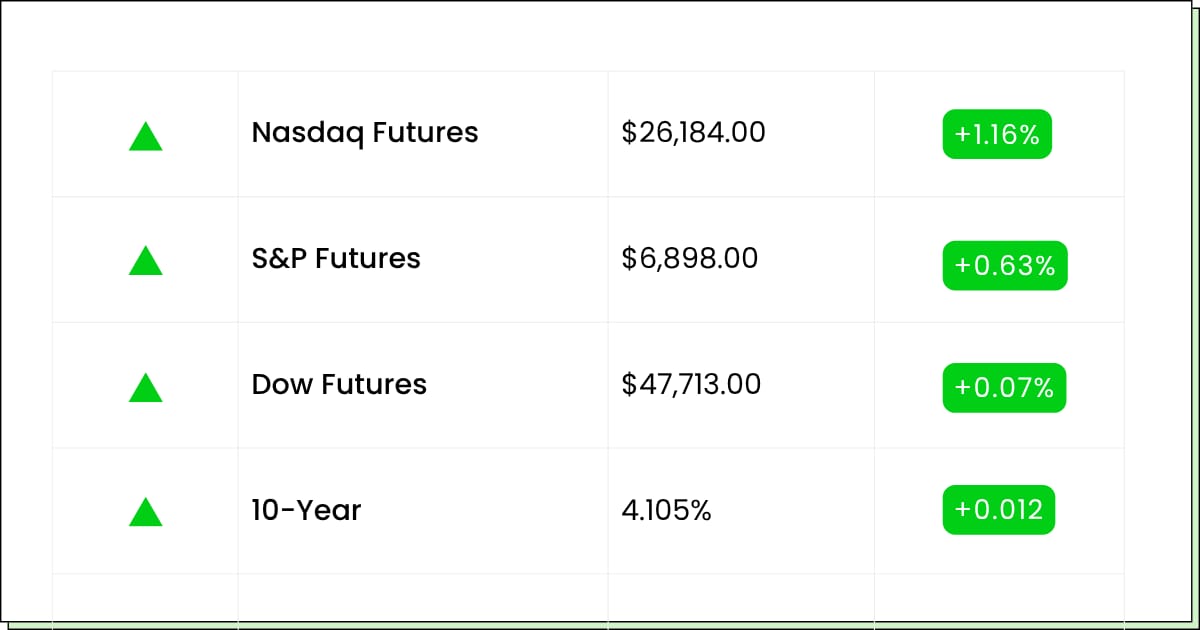Click the +0.012 yield change badge
1200x630 pixels.
click(x=998, y=510)
